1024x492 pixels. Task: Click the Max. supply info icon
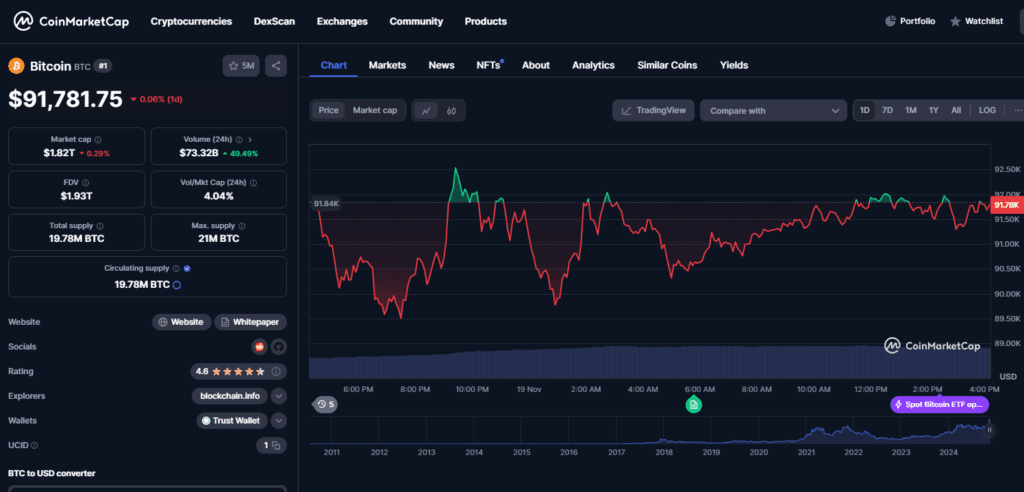tap(241, 225)
